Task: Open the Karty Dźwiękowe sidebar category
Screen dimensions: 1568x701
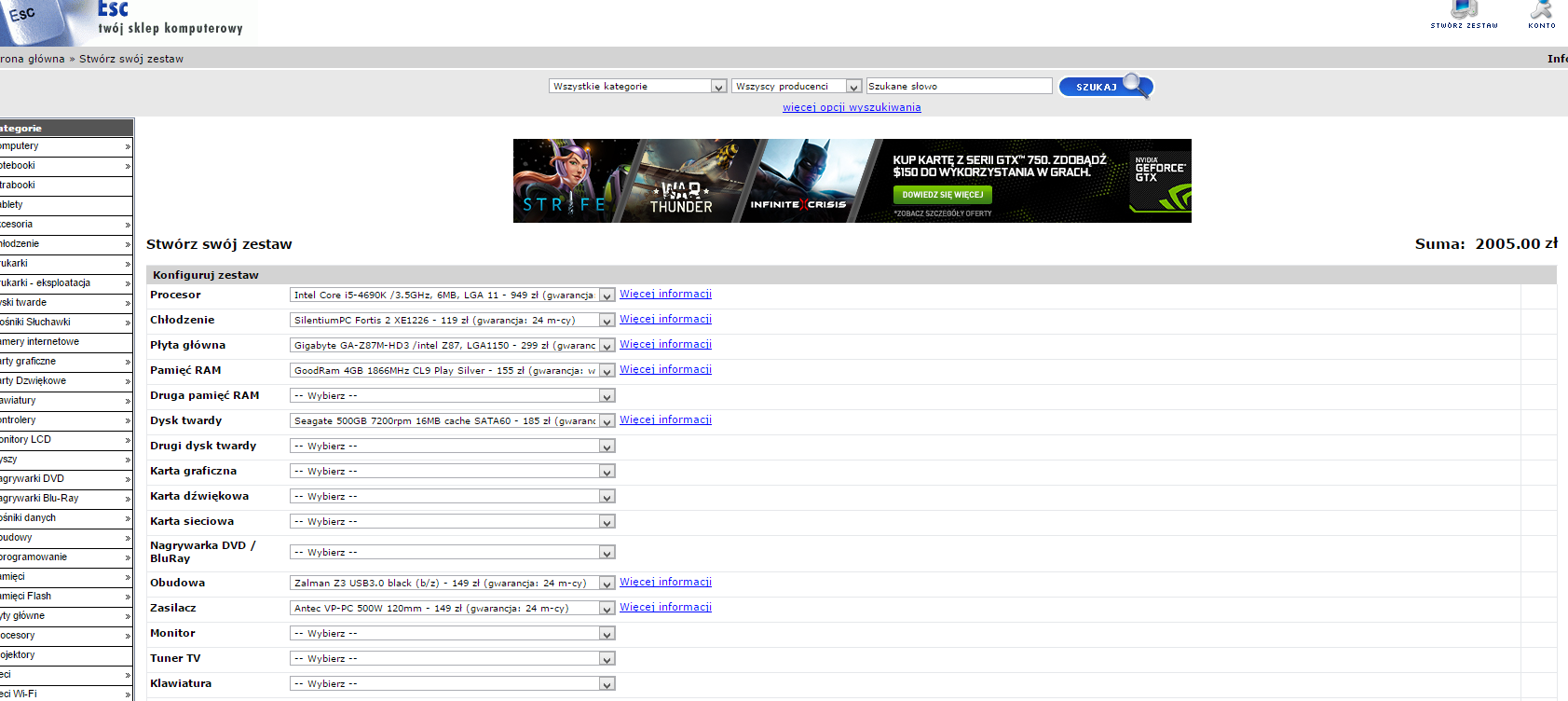Action: (x=66, y=381)
